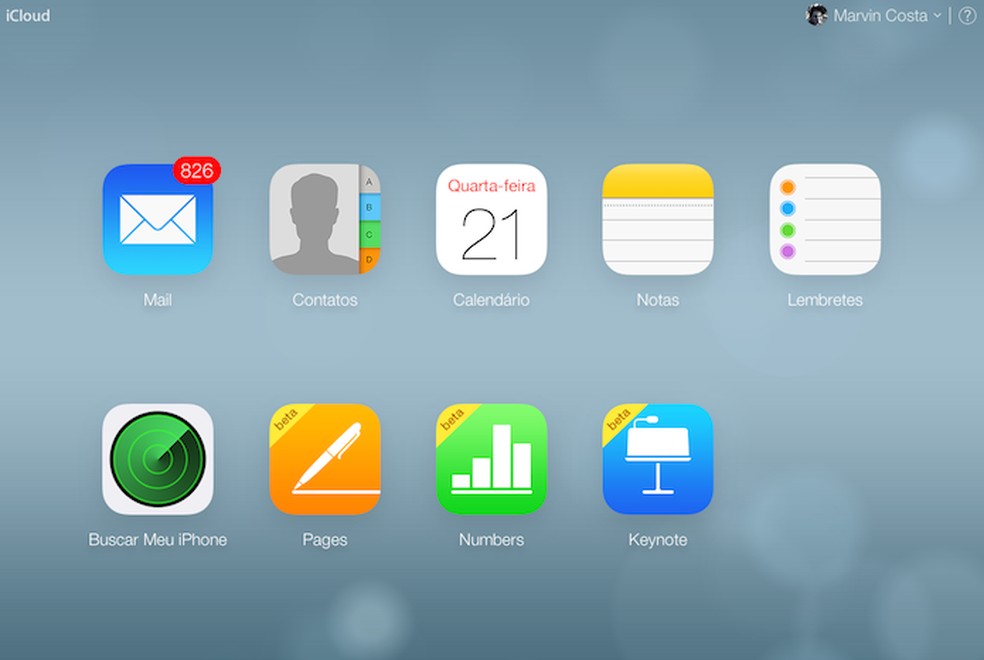Image resolution: width=984 pixels, height=660 pixels.
Task: Click the 826 unread badge on Mail
Action: (x=195, y=171)
